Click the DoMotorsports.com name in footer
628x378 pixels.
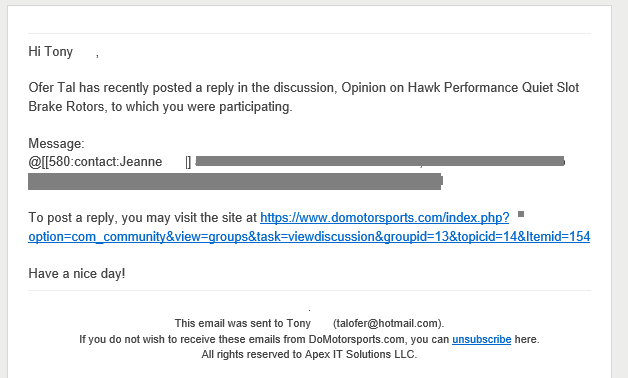click(x=356, y=339)
